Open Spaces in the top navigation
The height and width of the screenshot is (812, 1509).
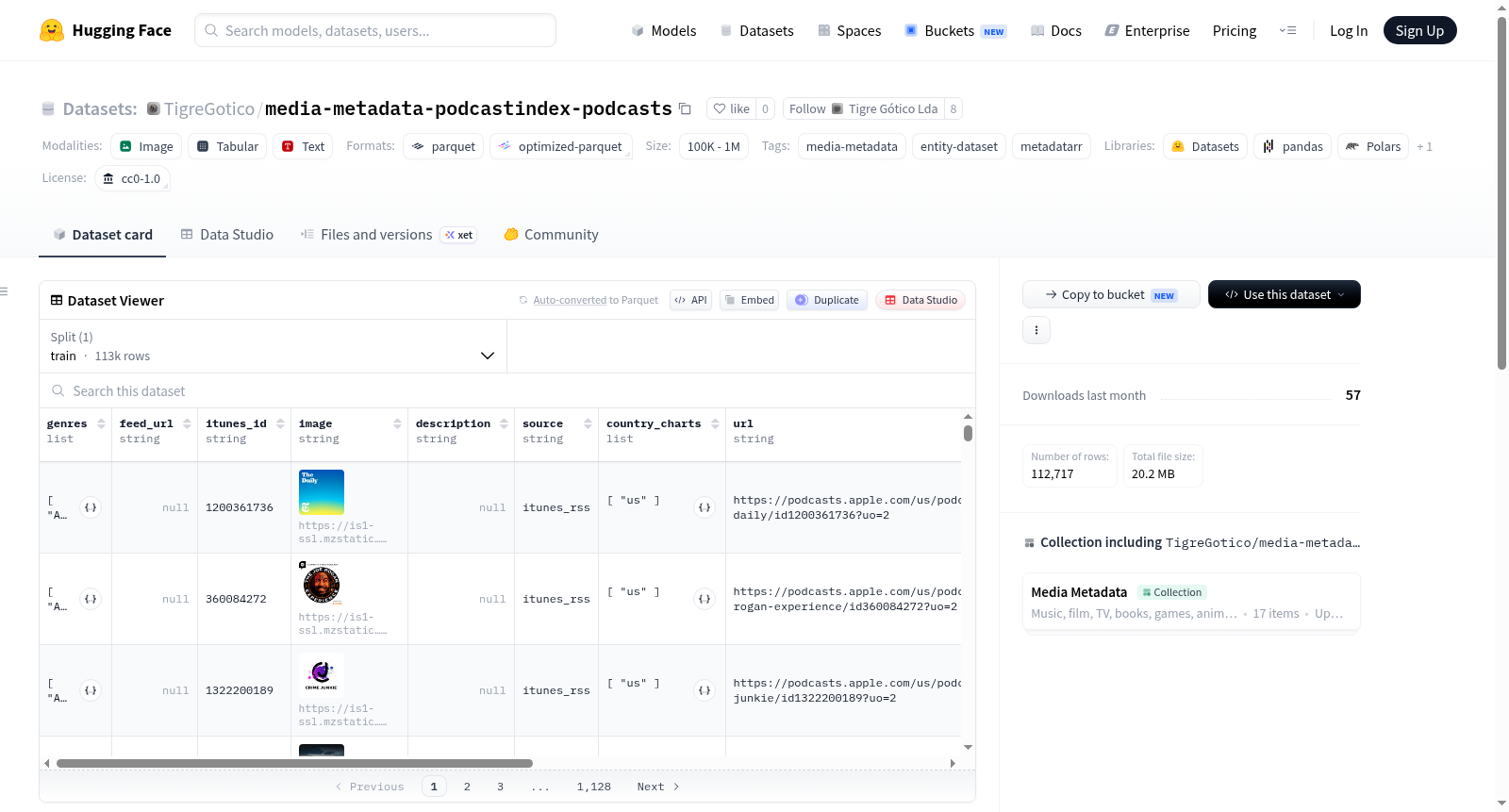pos(850,30)
